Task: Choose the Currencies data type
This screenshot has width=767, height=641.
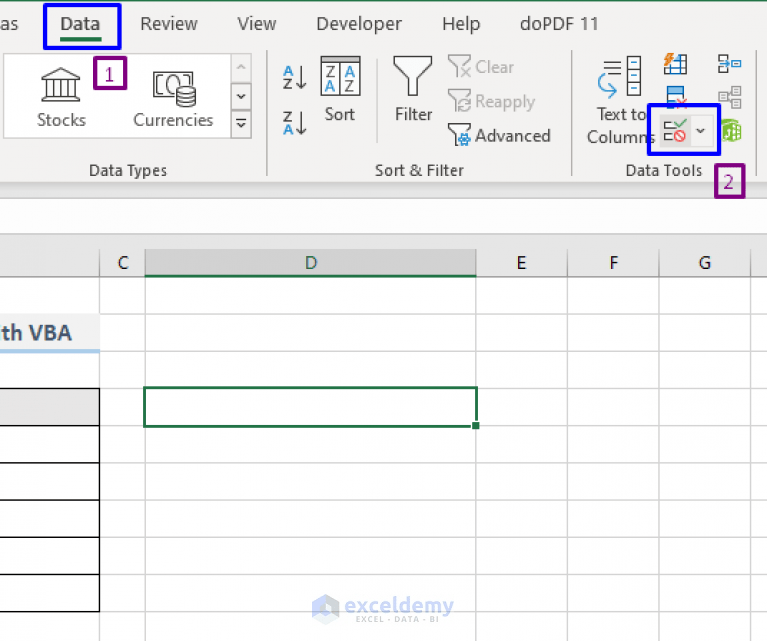Action: coord(173,99)
